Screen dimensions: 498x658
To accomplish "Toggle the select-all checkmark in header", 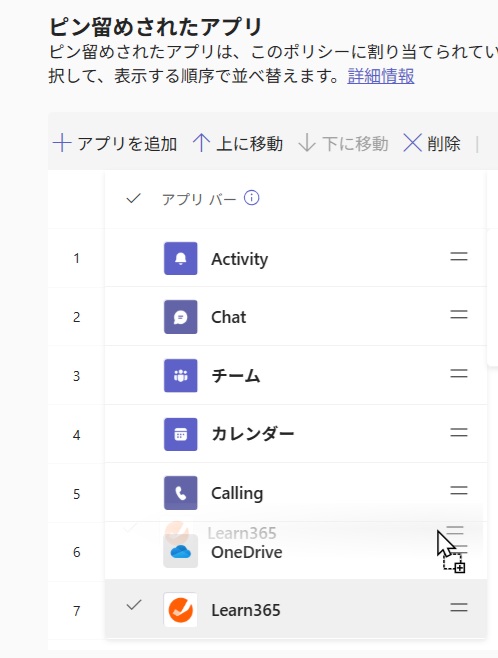I will 133,198.
